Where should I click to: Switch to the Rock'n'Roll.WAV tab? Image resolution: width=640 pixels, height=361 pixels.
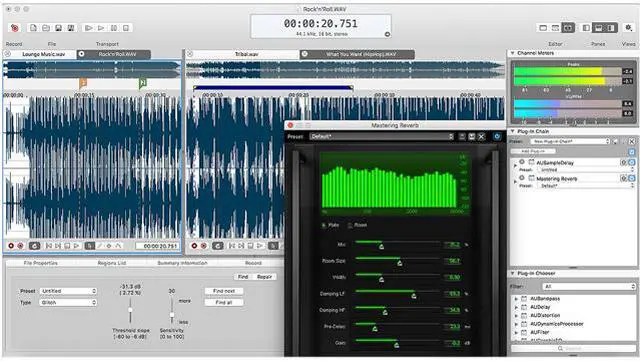point(114,54)
